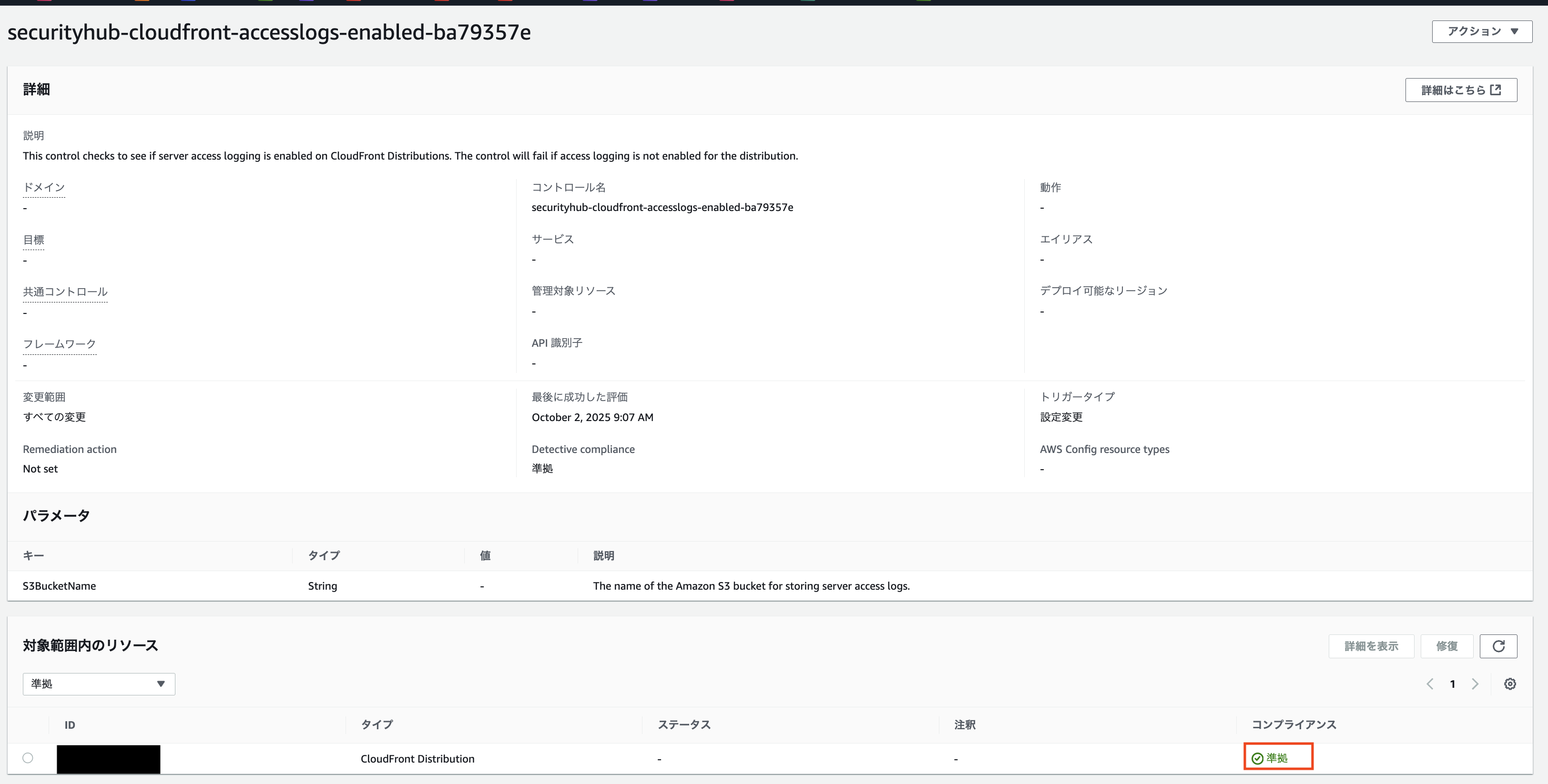Sort by コンプライアンス column header
Image resolution: width=1548 pixels, height=784 pixels.
(1294, 724)
